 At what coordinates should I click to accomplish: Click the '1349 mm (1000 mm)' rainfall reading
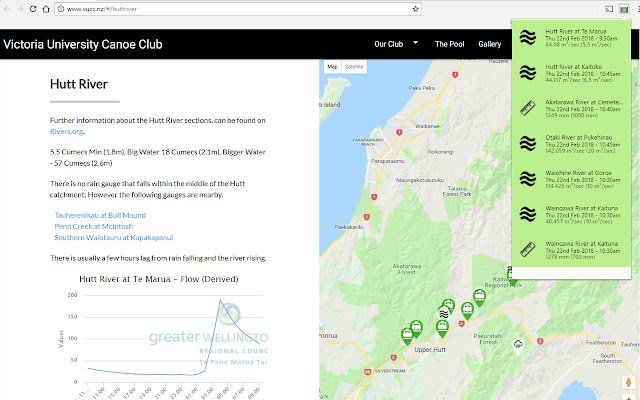[571, 116]
